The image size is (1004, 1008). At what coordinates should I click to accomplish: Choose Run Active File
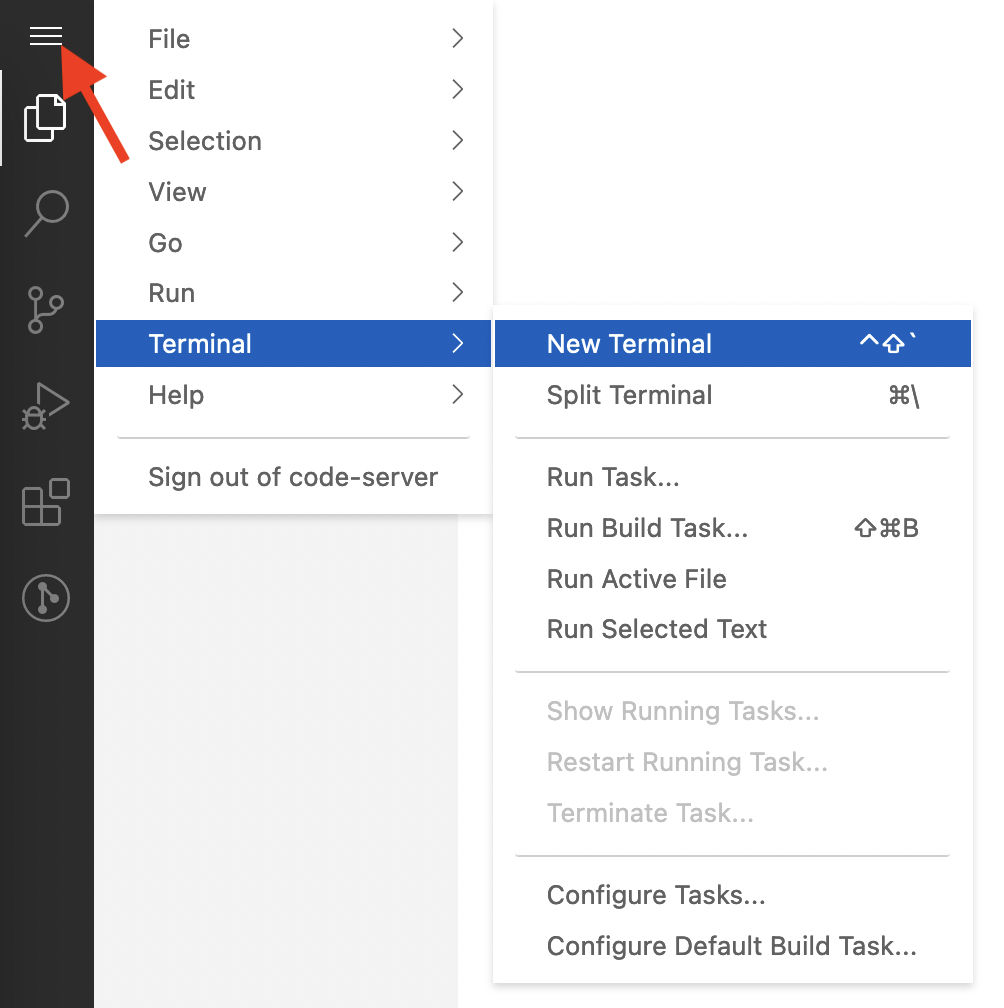pyautogui.click(x=636, y=579)
